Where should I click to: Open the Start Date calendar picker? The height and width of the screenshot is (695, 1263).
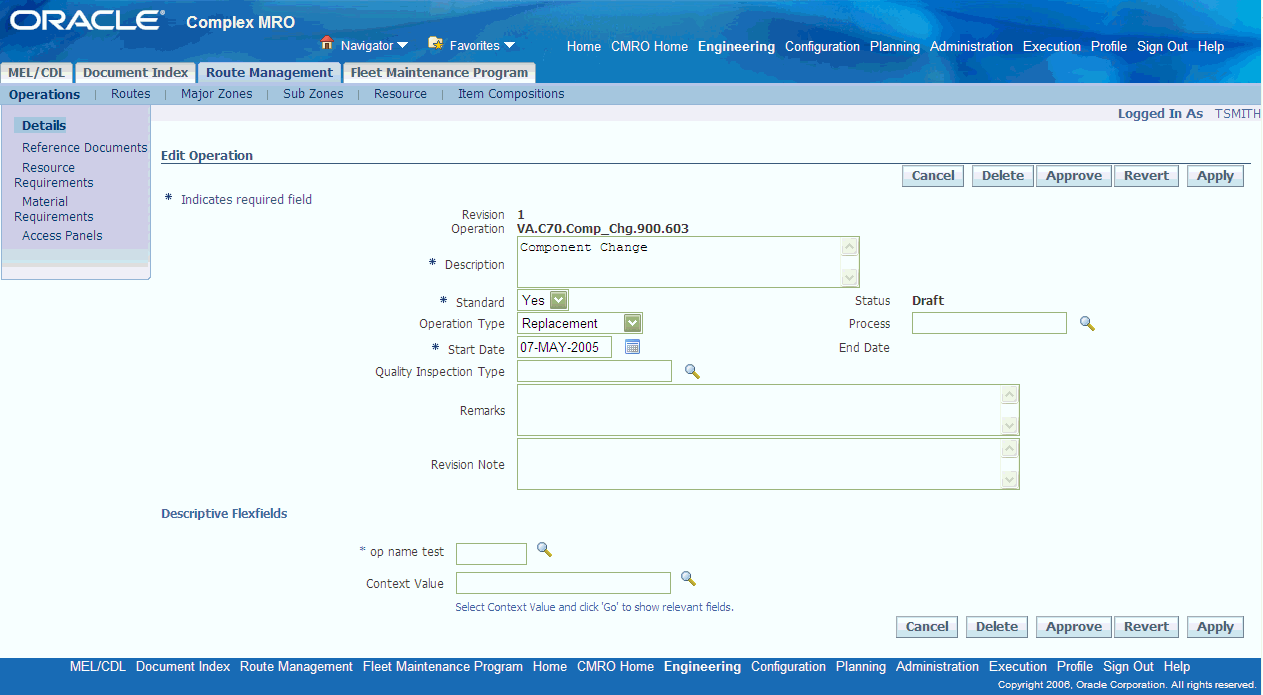pyautogui.click(x=632, y=347)
